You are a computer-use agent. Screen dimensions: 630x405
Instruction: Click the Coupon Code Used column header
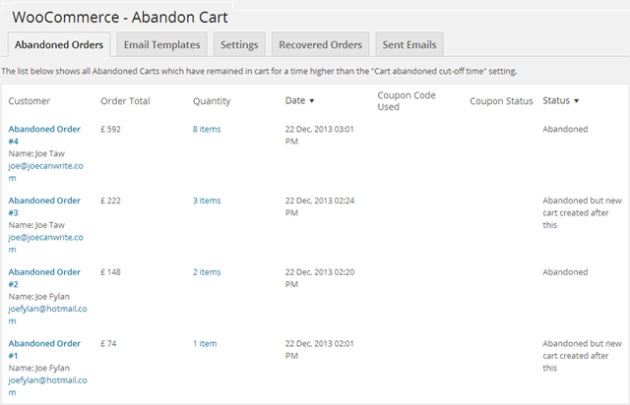(x=406, y=101)
